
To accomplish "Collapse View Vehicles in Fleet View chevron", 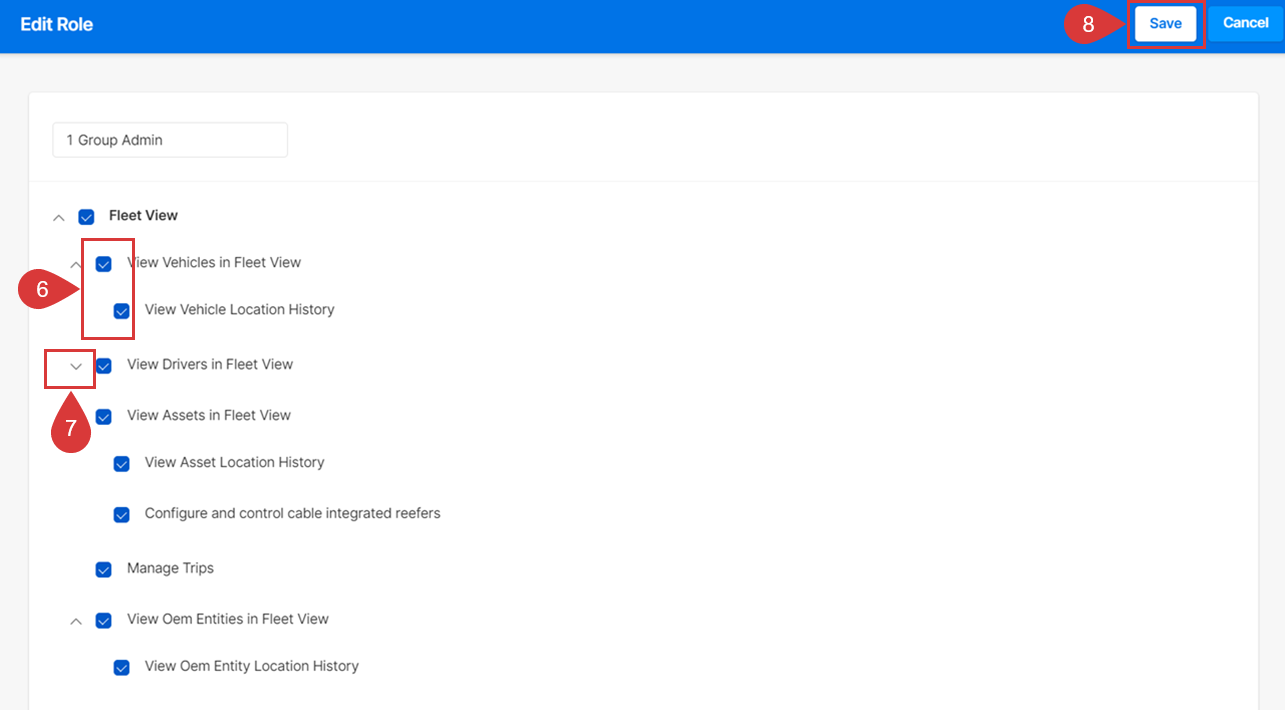I will (76, 264).
